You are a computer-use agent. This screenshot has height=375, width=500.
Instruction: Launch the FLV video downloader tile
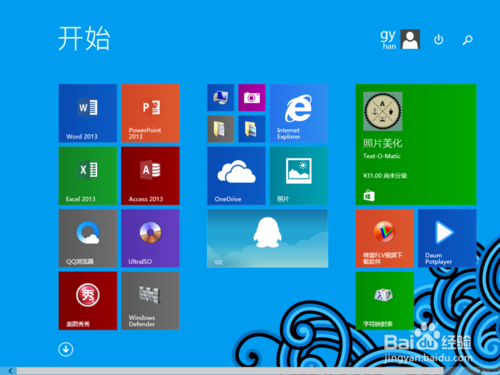pos(385,238)
